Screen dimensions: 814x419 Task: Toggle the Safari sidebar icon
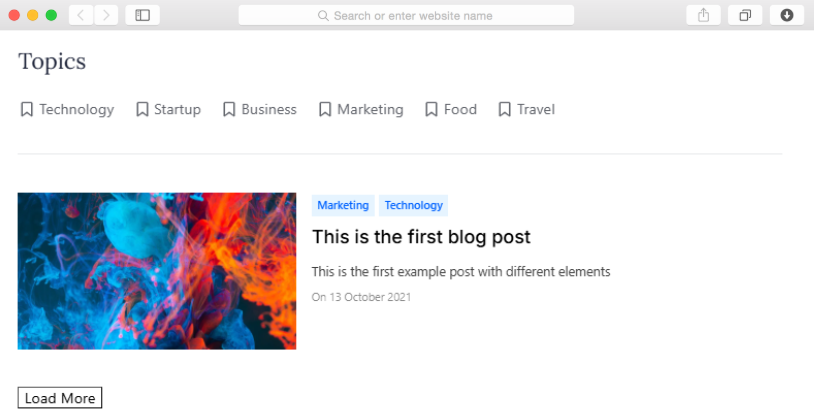point(142,15)
